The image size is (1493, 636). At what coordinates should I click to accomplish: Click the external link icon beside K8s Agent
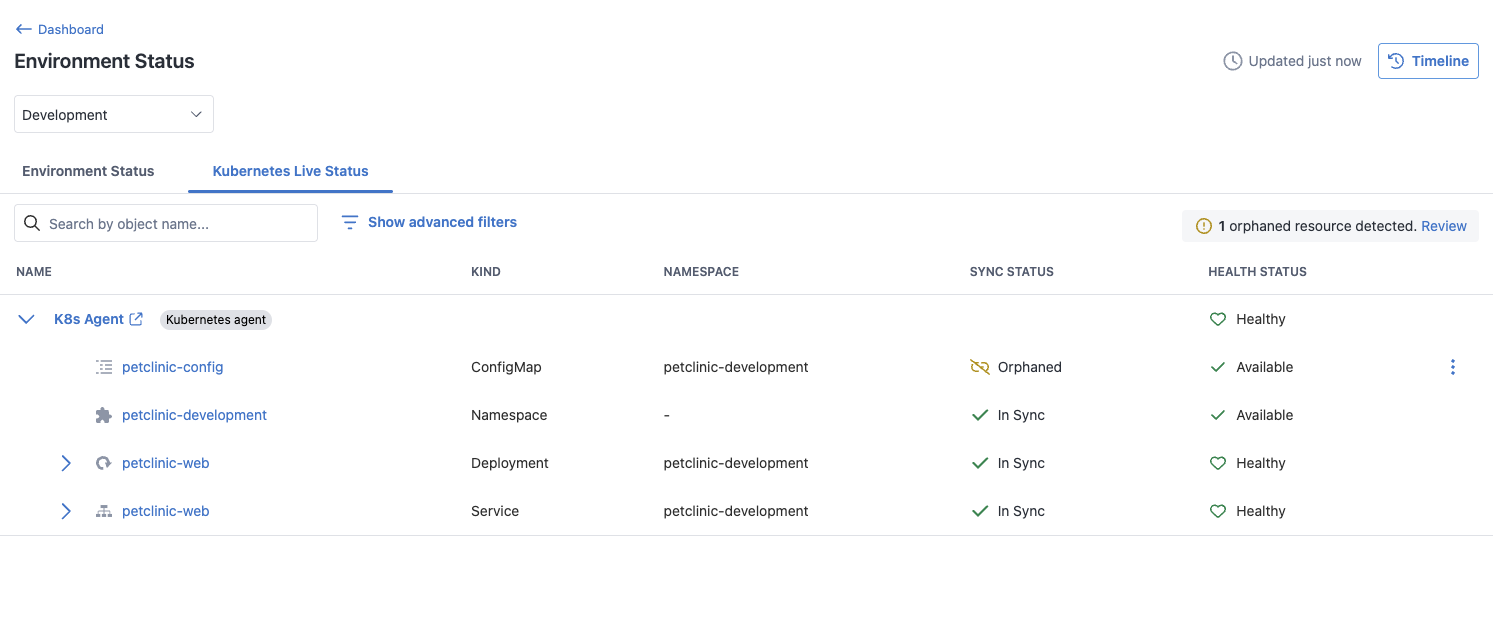[x=137, y=319]
